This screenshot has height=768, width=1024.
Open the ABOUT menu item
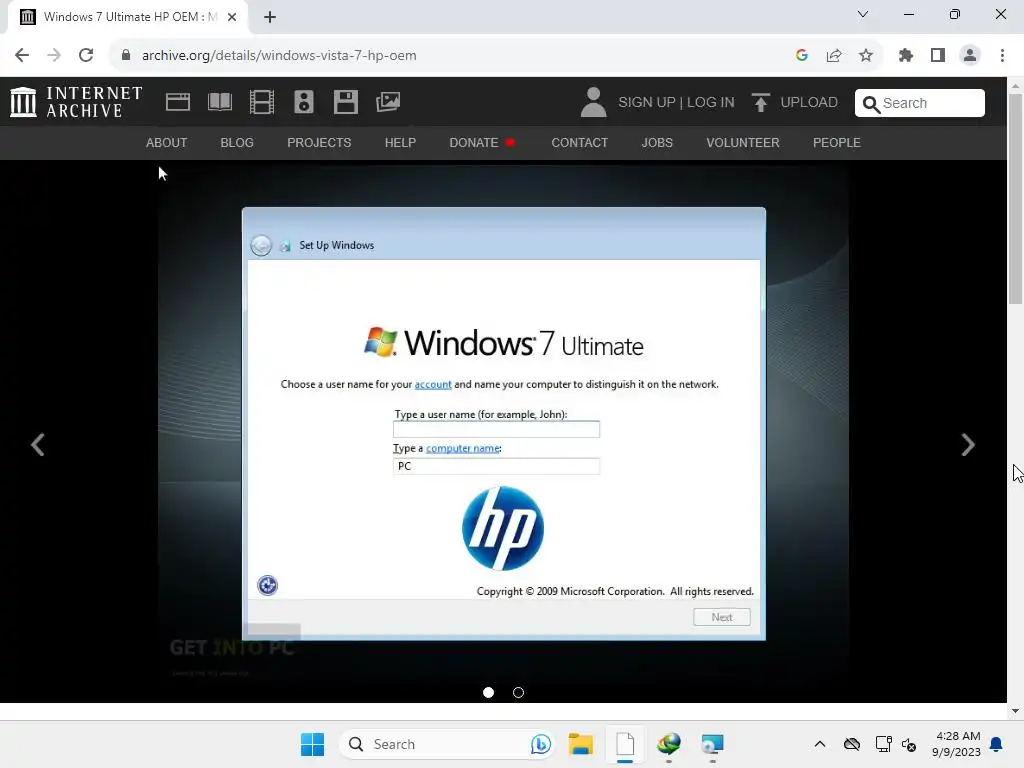pyautogui.click(x=167, y=142)
